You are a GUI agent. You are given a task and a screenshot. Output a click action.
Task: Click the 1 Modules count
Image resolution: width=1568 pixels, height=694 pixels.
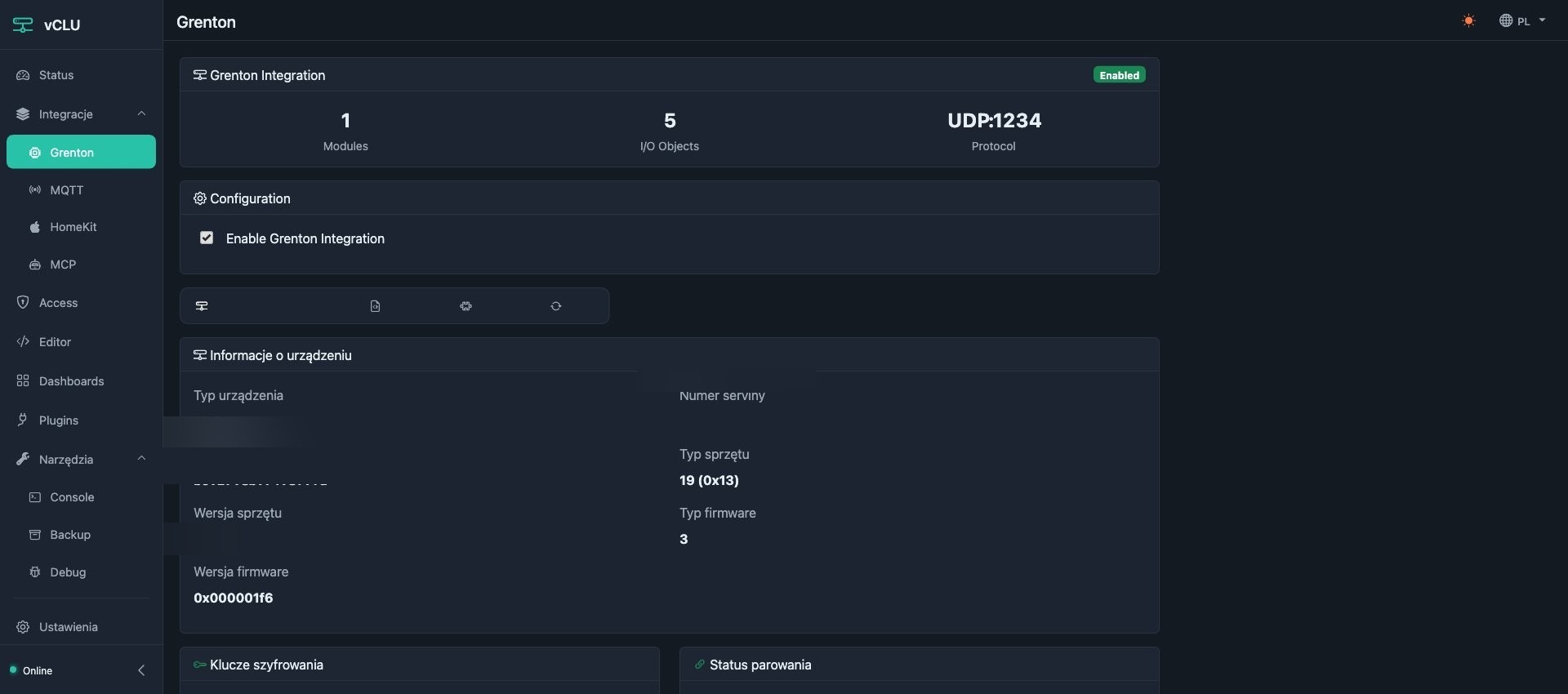pyautogui.click(x=345, y=121)
